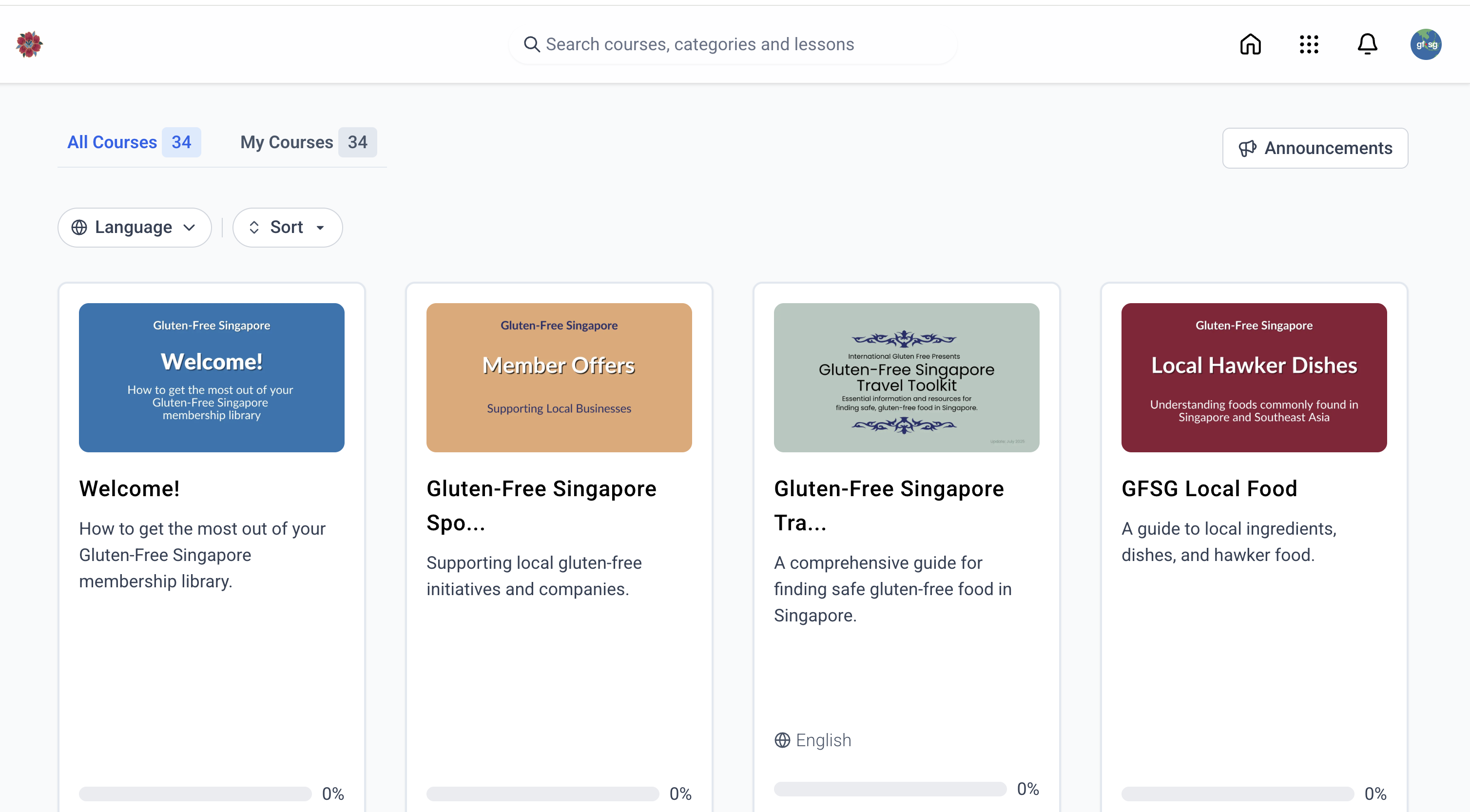Click the 34 count badge on My Courses
Image resolution: width=1470 pixels, height=812 pixels.
[357, 142]
